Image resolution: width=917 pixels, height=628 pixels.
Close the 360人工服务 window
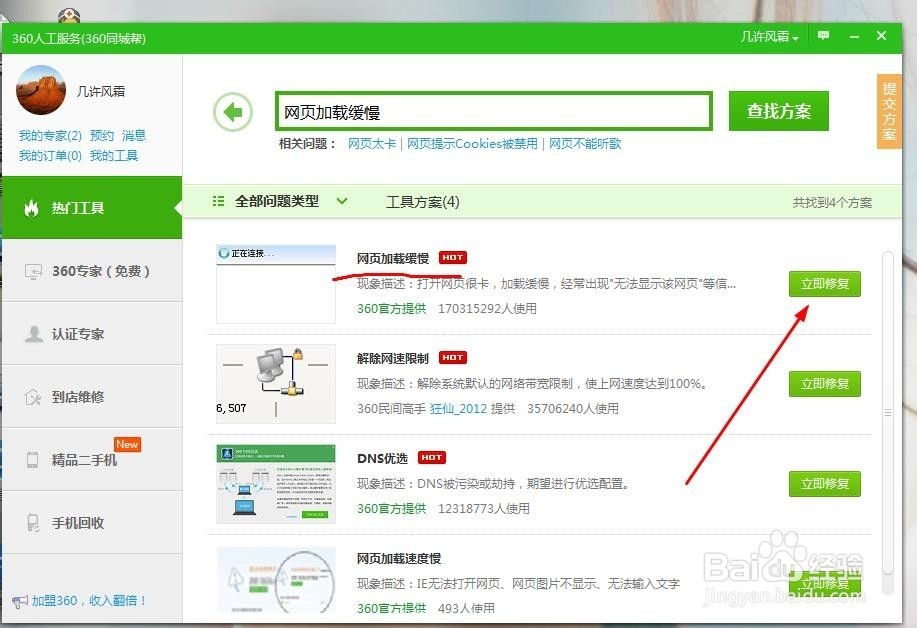click(x=881, y=36)
